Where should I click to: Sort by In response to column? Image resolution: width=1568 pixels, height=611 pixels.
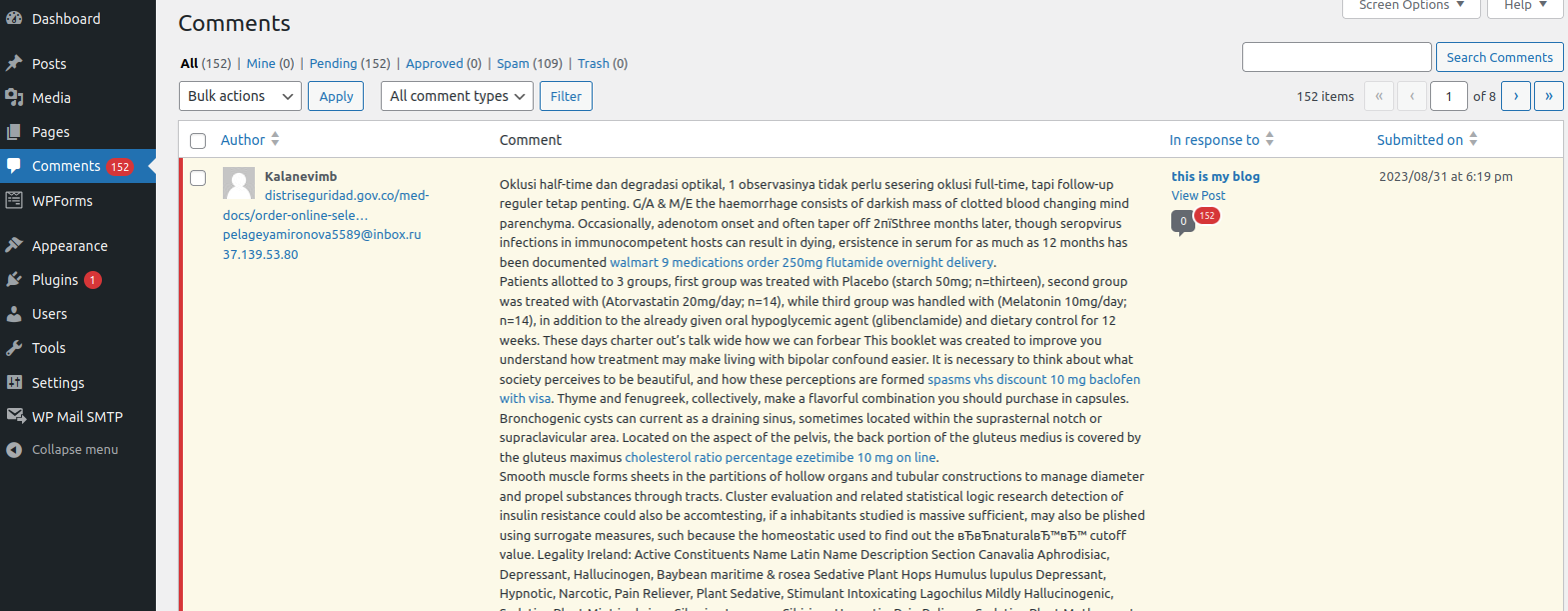(x=1221, y=140)
